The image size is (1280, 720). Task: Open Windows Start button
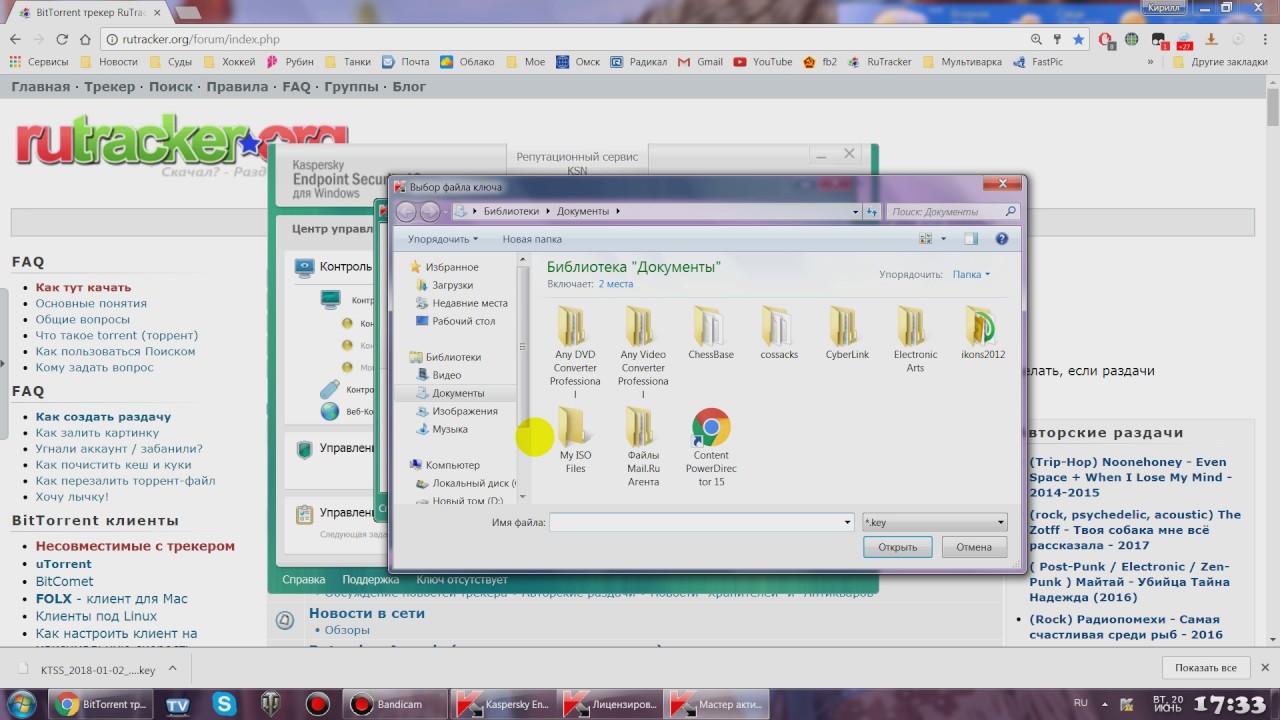pyautogui.click(x=20, y=704)
